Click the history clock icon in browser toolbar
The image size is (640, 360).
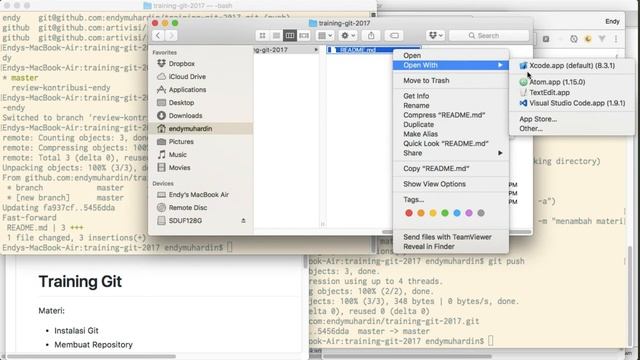[x=574, y=39]
